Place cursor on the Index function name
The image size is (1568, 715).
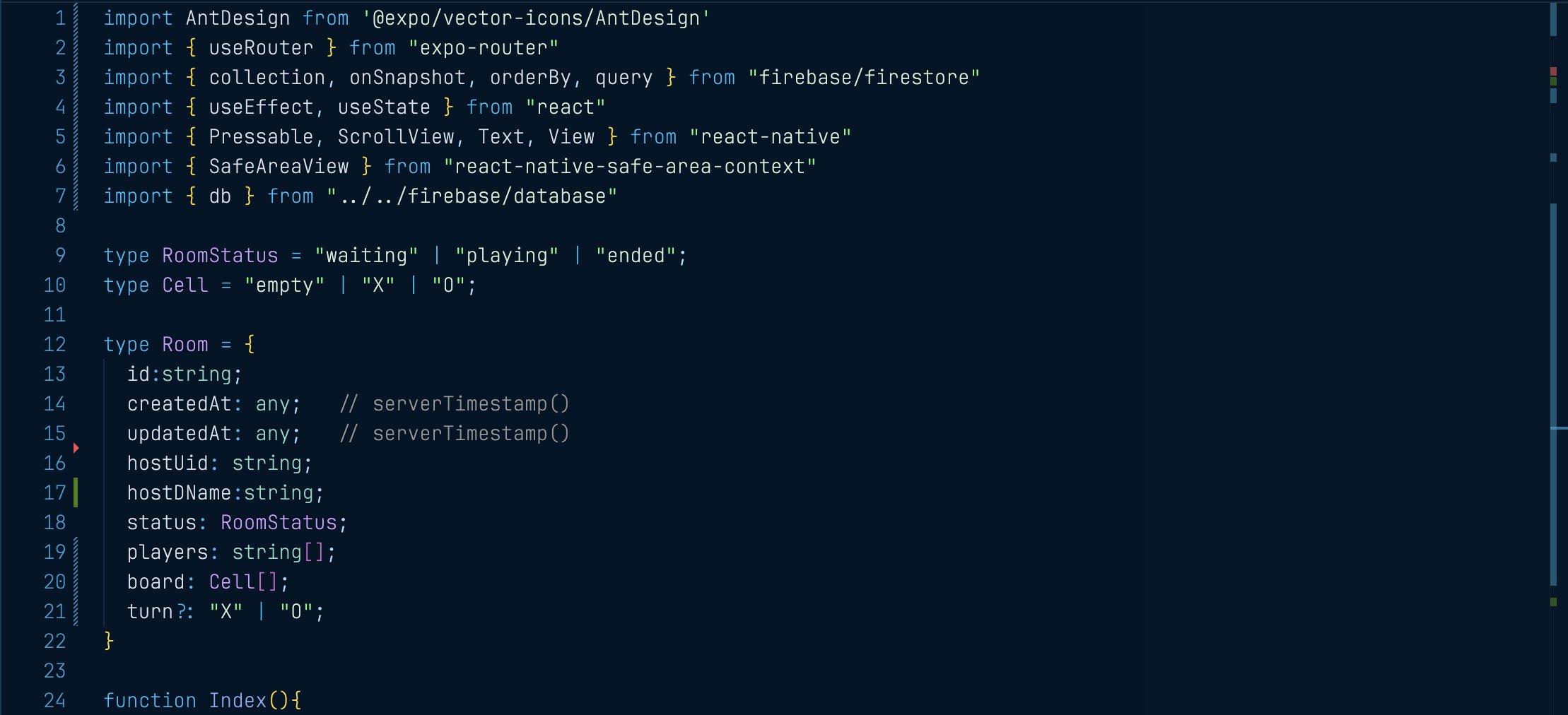coord(238,700)
